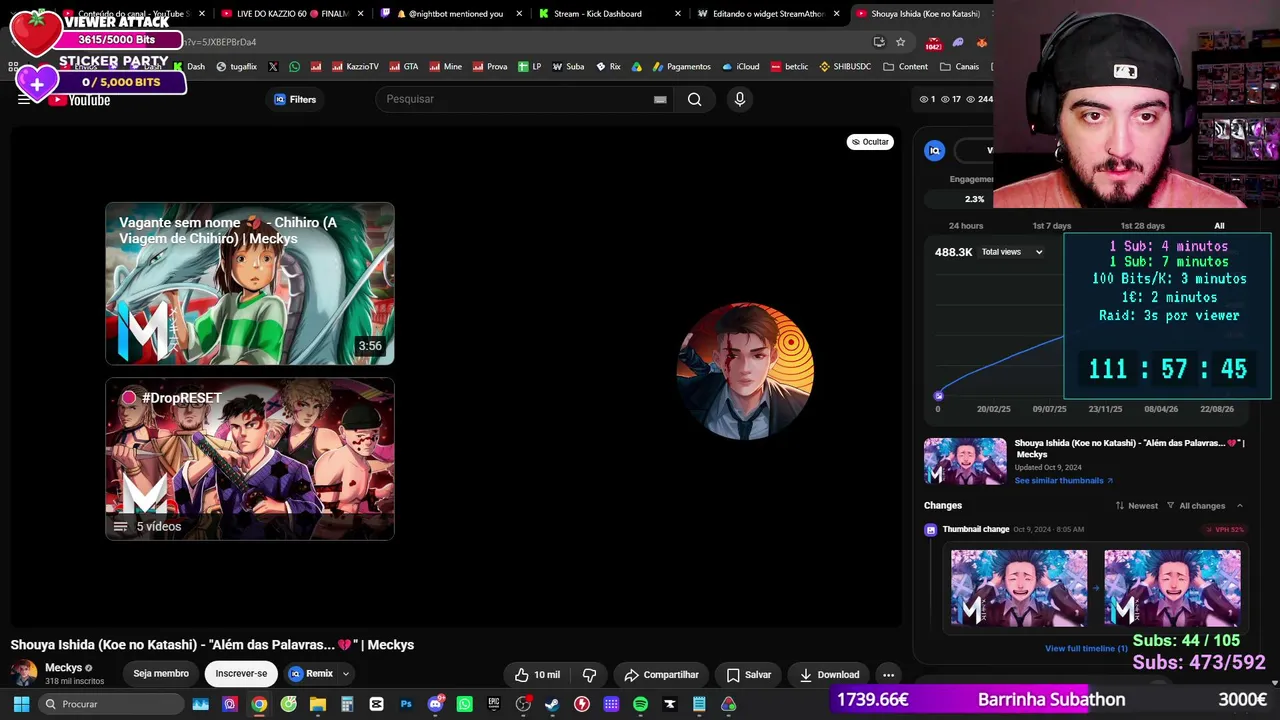Open the Total views dropdown
The width and height of the screenshot is (1280, 720).
1012,252
